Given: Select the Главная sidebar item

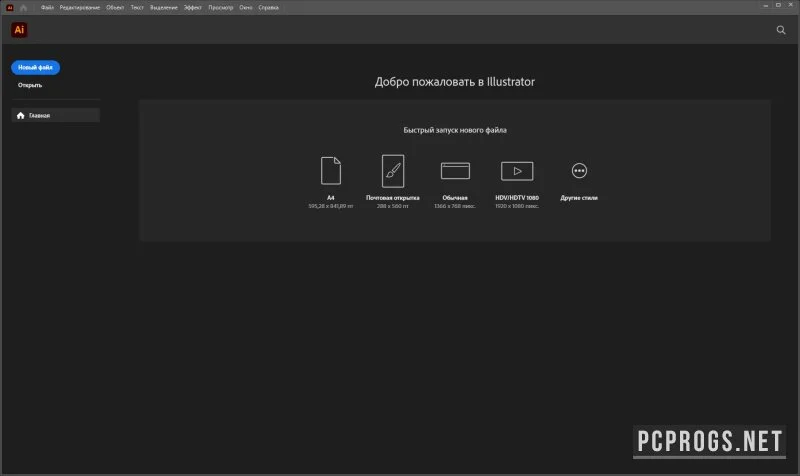Looking at the screenshot, I should coord(56,115).
